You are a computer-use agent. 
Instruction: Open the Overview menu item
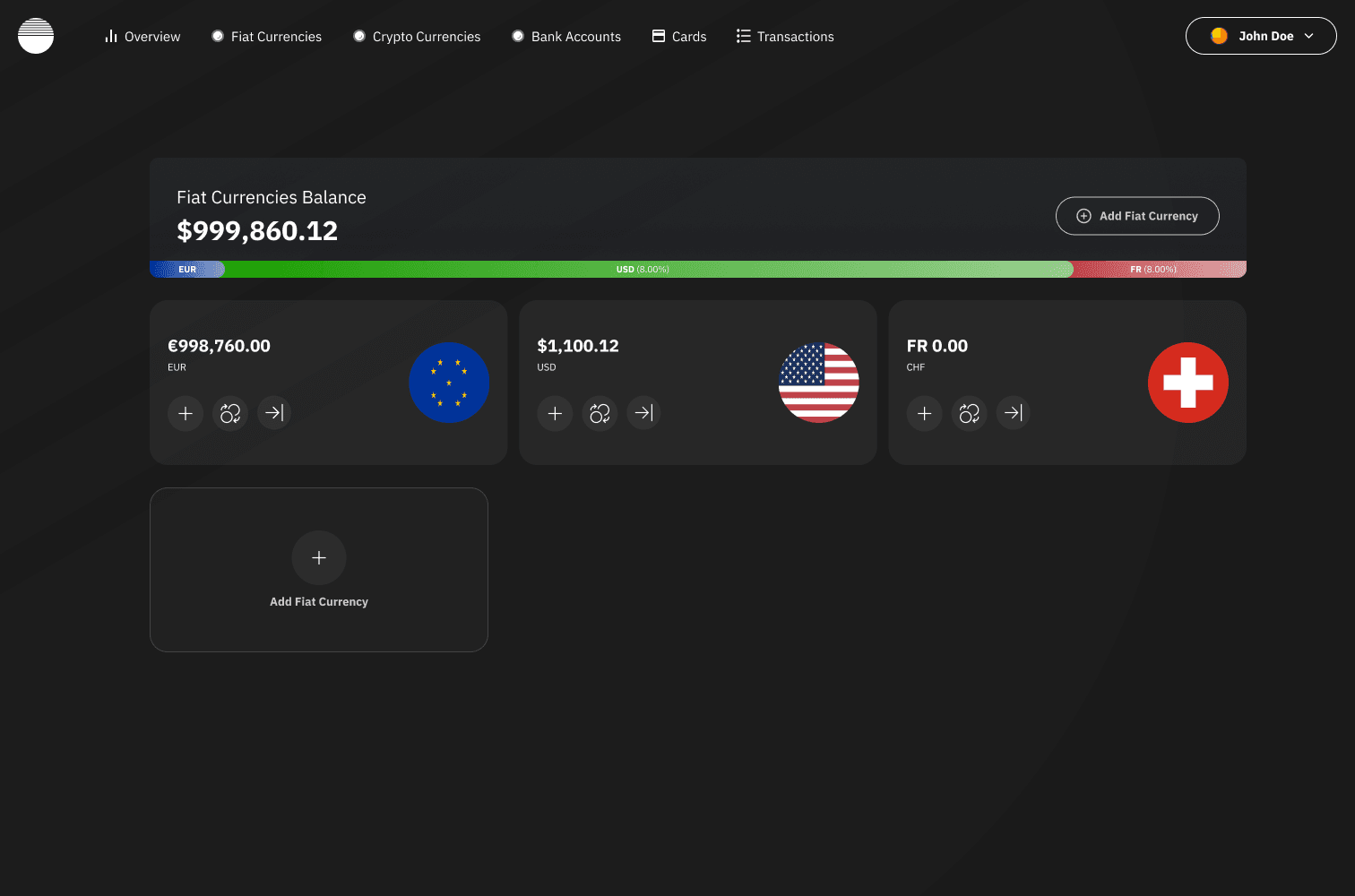point(142,37)
